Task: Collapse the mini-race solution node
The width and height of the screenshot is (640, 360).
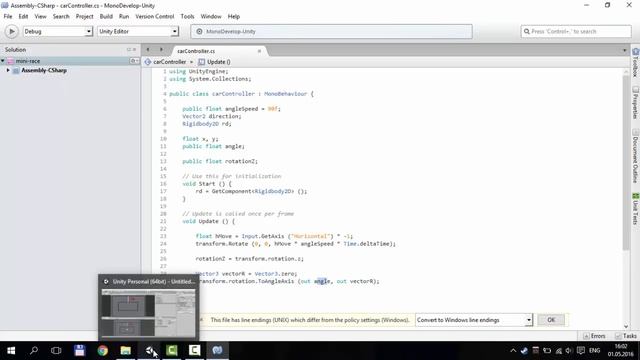Action: point(3,61)
